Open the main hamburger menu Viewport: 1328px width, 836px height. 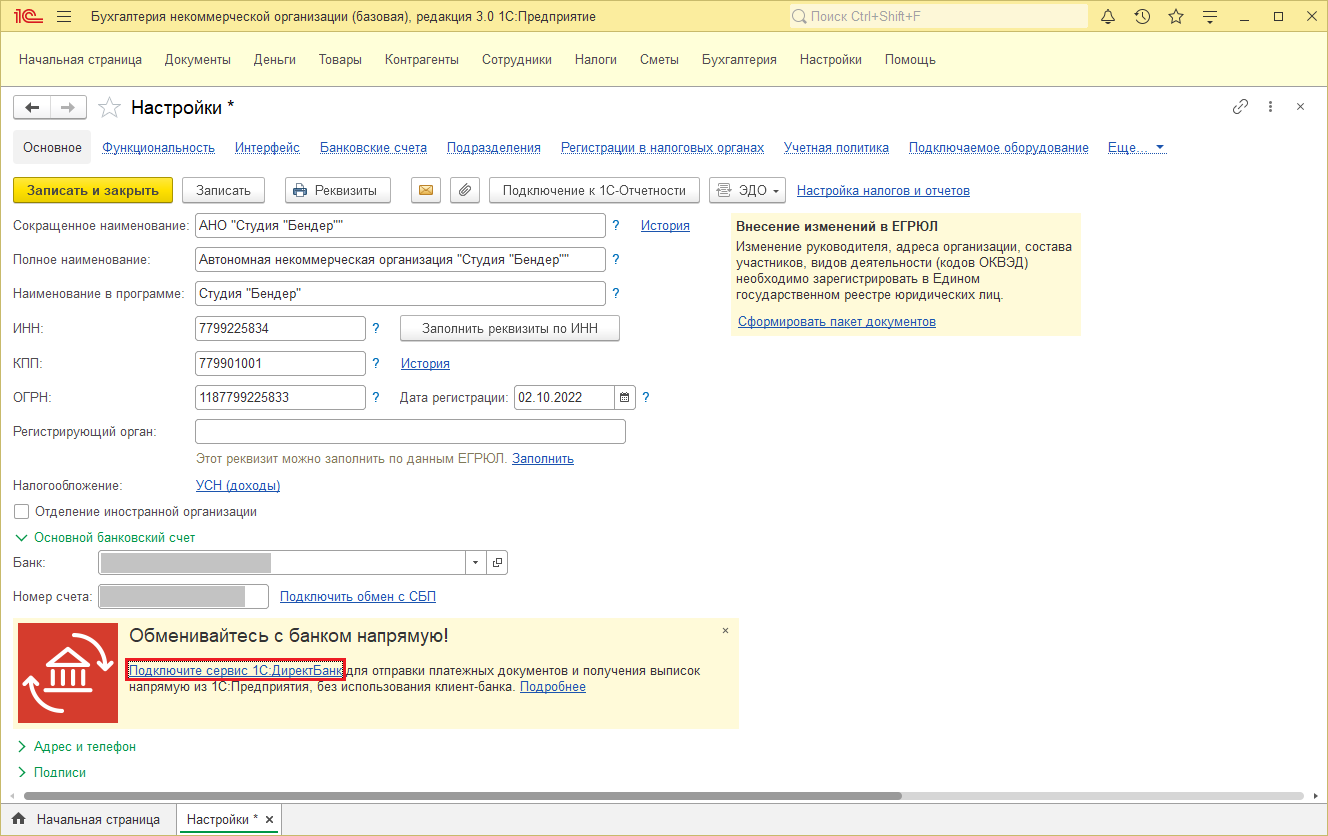[x=64, y=17]
